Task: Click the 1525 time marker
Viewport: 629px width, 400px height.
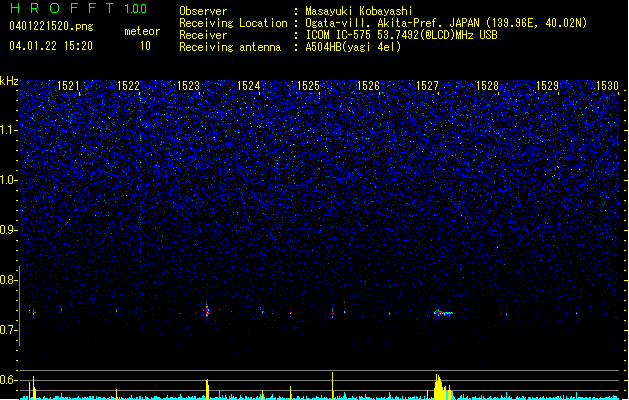Action: point(308,86)
